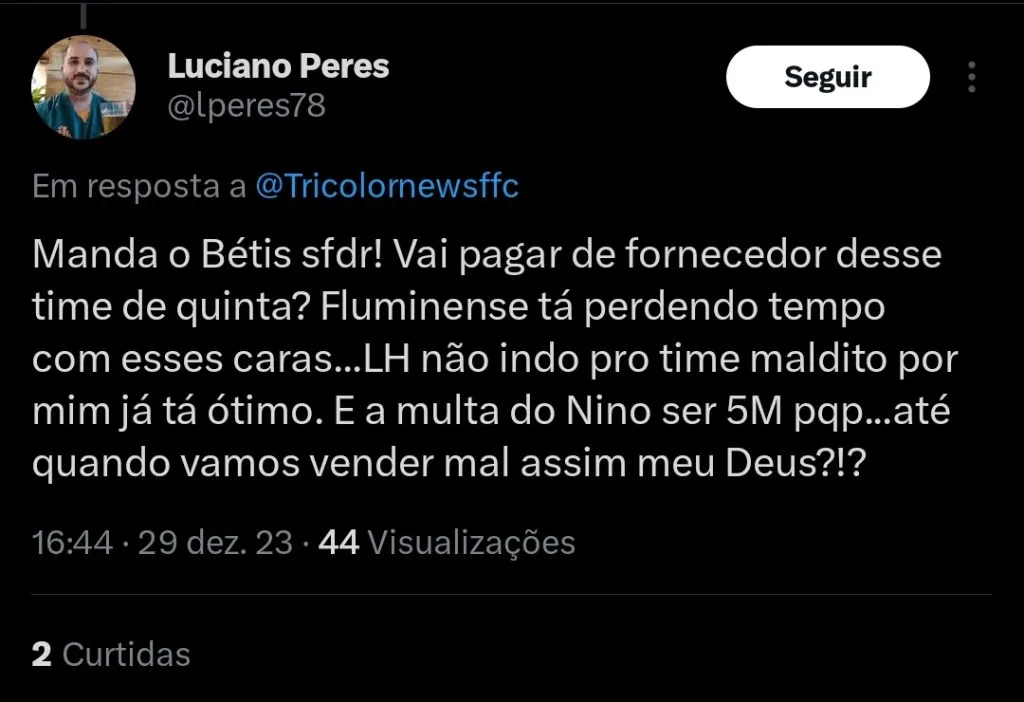Click the 29 dez. 23 date
Viewport: 1024px width, 702px height.
pyautogui.click(x=215, y=543)
